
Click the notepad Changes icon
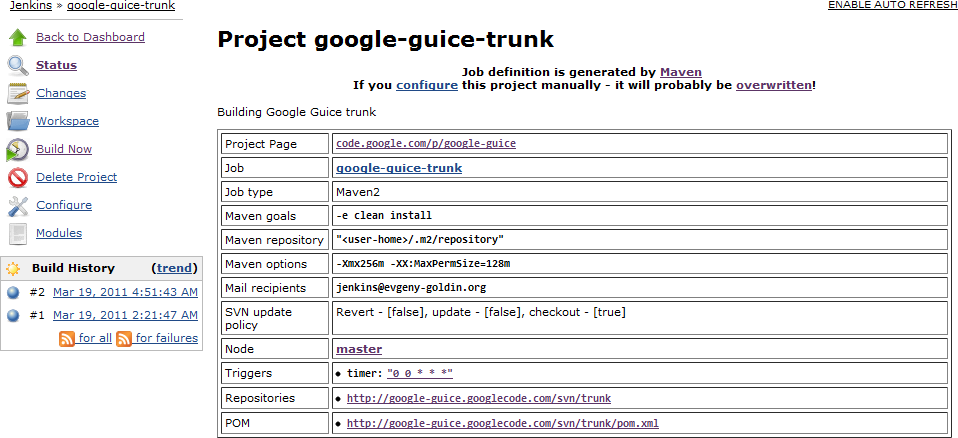click(18, 93)
